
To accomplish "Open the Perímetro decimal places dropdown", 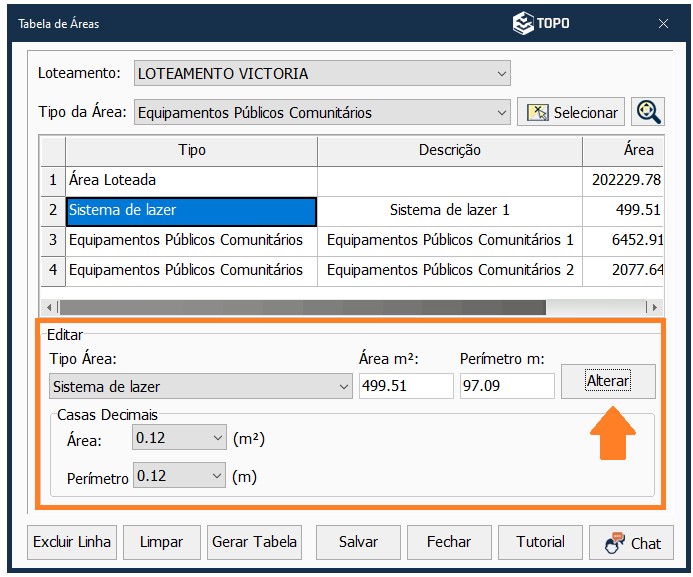I will 219,476.
